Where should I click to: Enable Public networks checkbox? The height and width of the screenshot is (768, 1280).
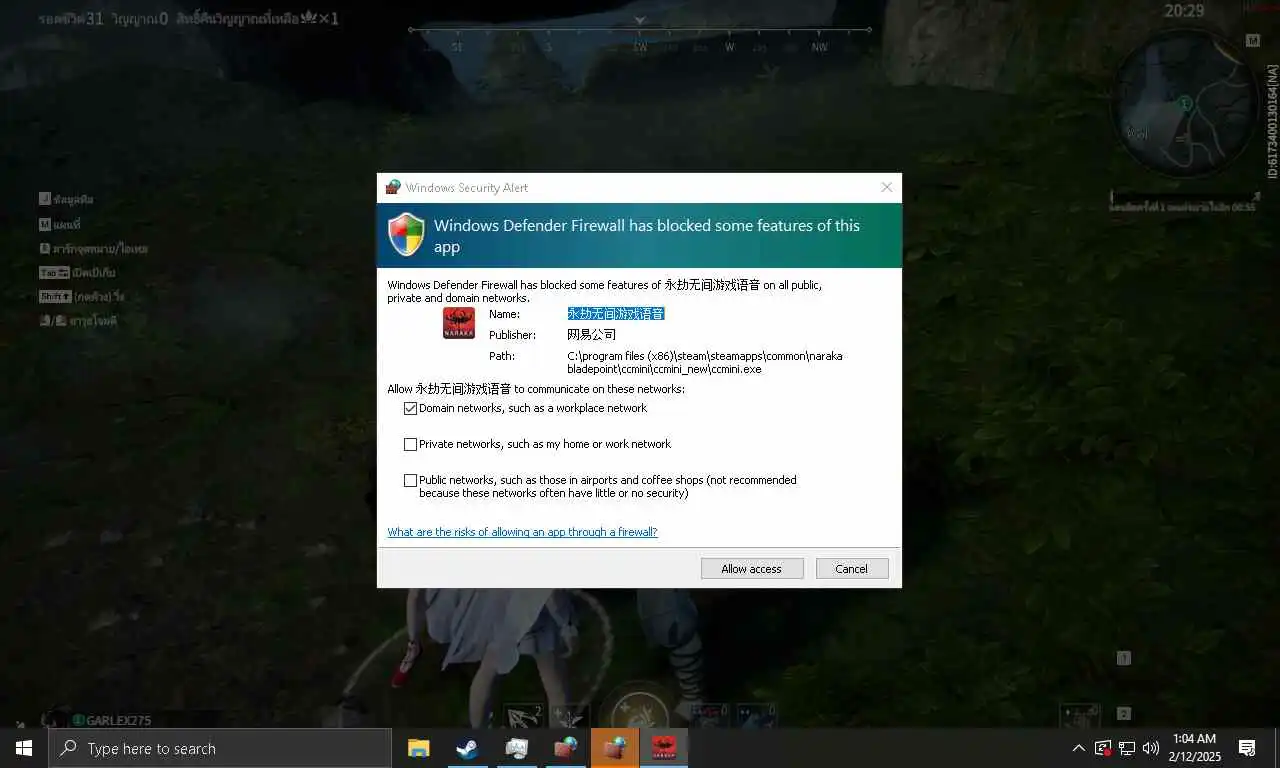pos(410,480)
